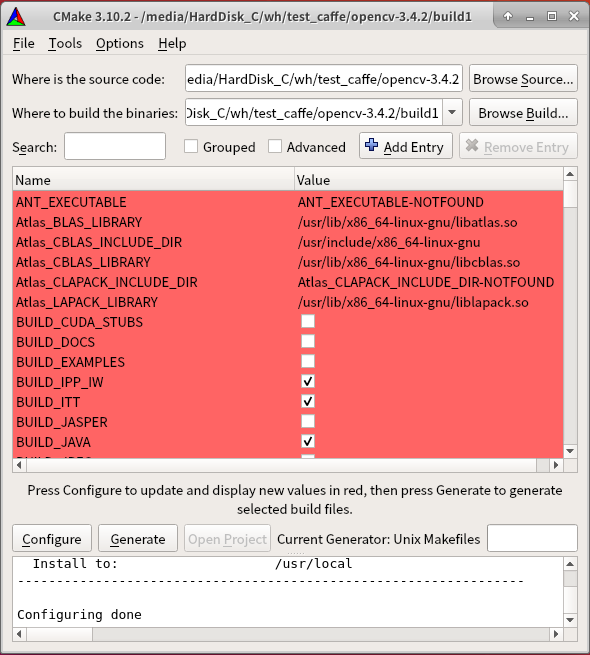This screenshot has height=655, width=590.
Task: Click the Generate button
Action: [x=138, y=539]
